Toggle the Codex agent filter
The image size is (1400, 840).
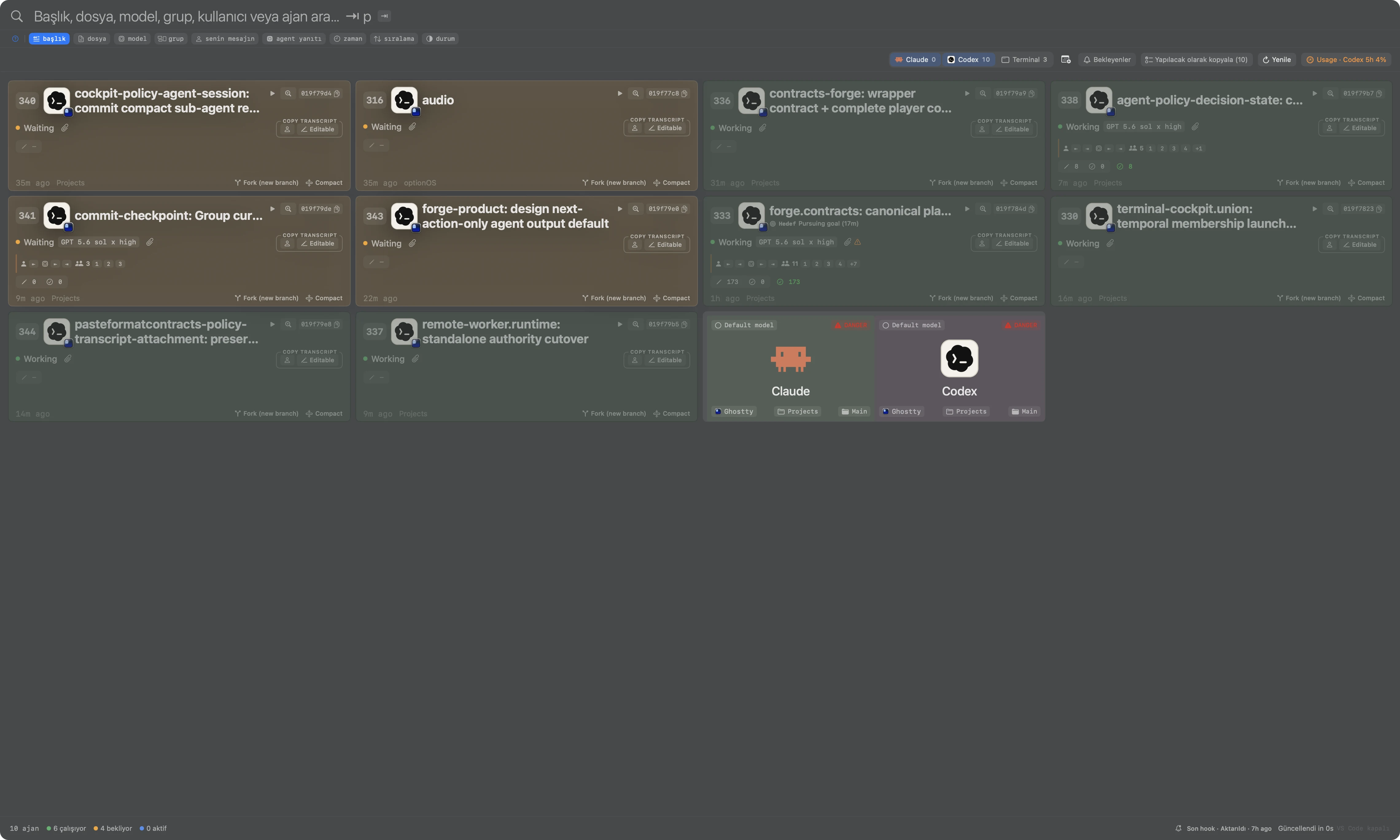968,60
